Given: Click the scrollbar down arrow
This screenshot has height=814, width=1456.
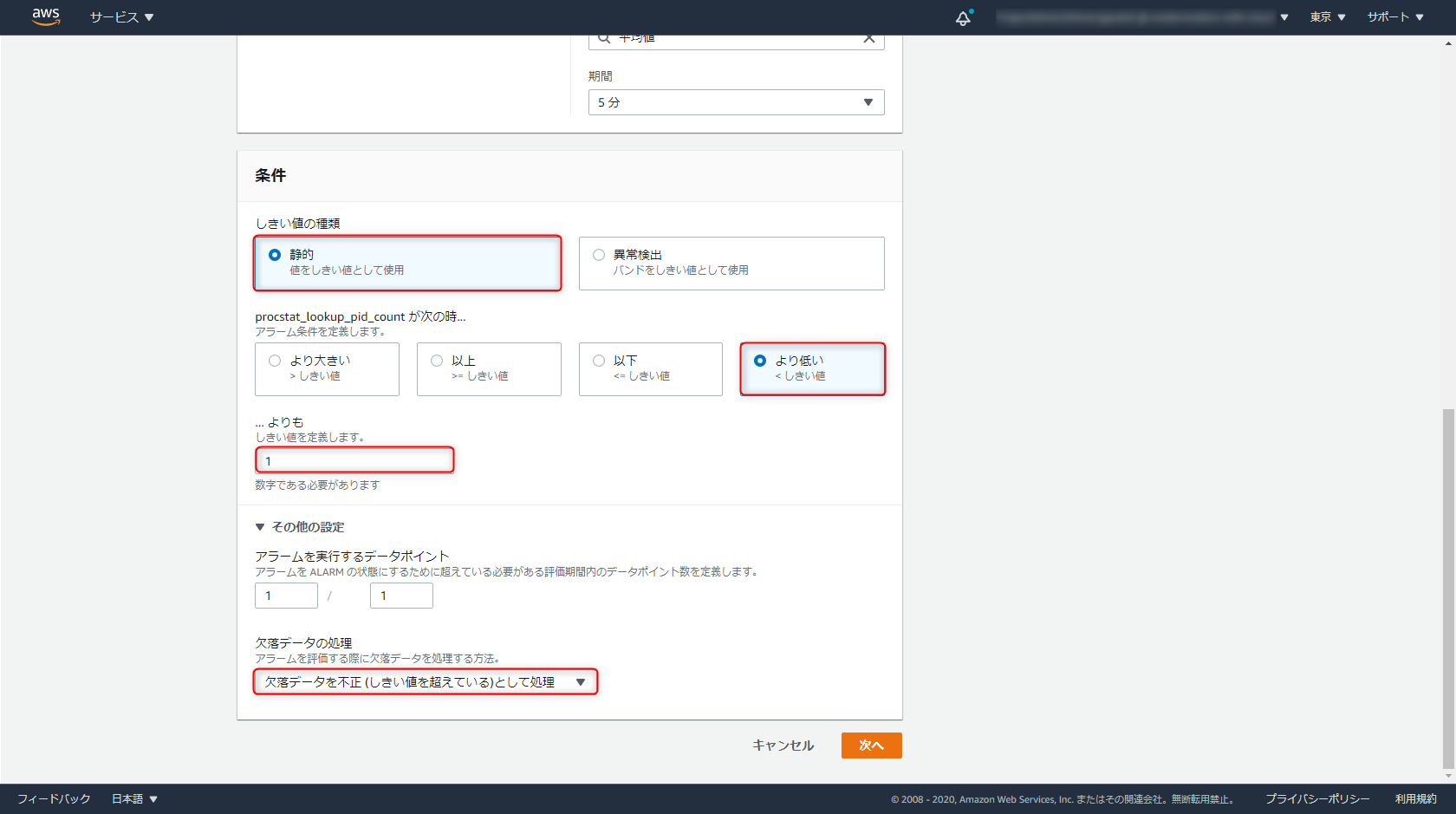Looking at the screenshot, I should [x=1448, y=777].
